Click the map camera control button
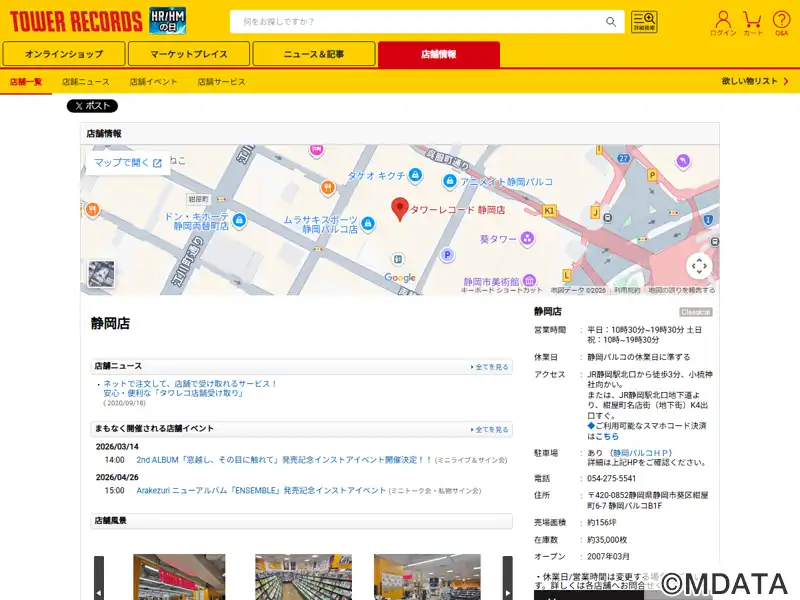Image resolution: width=800 pixels, height=600 pixels. point(699,265)
